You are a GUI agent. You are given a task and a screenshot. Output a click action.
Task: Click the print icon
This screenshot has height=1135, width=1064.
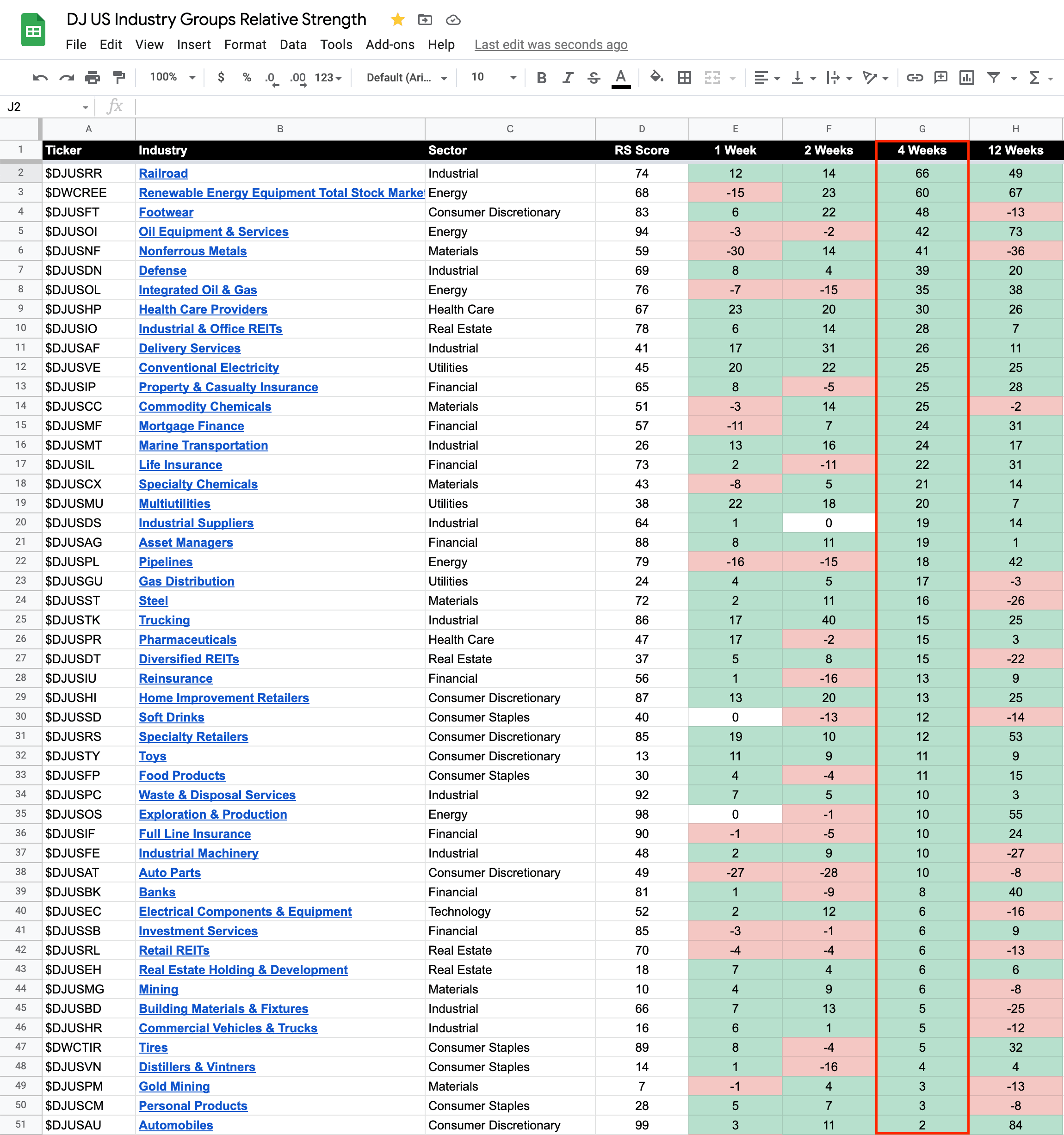(x=92, y=78)
